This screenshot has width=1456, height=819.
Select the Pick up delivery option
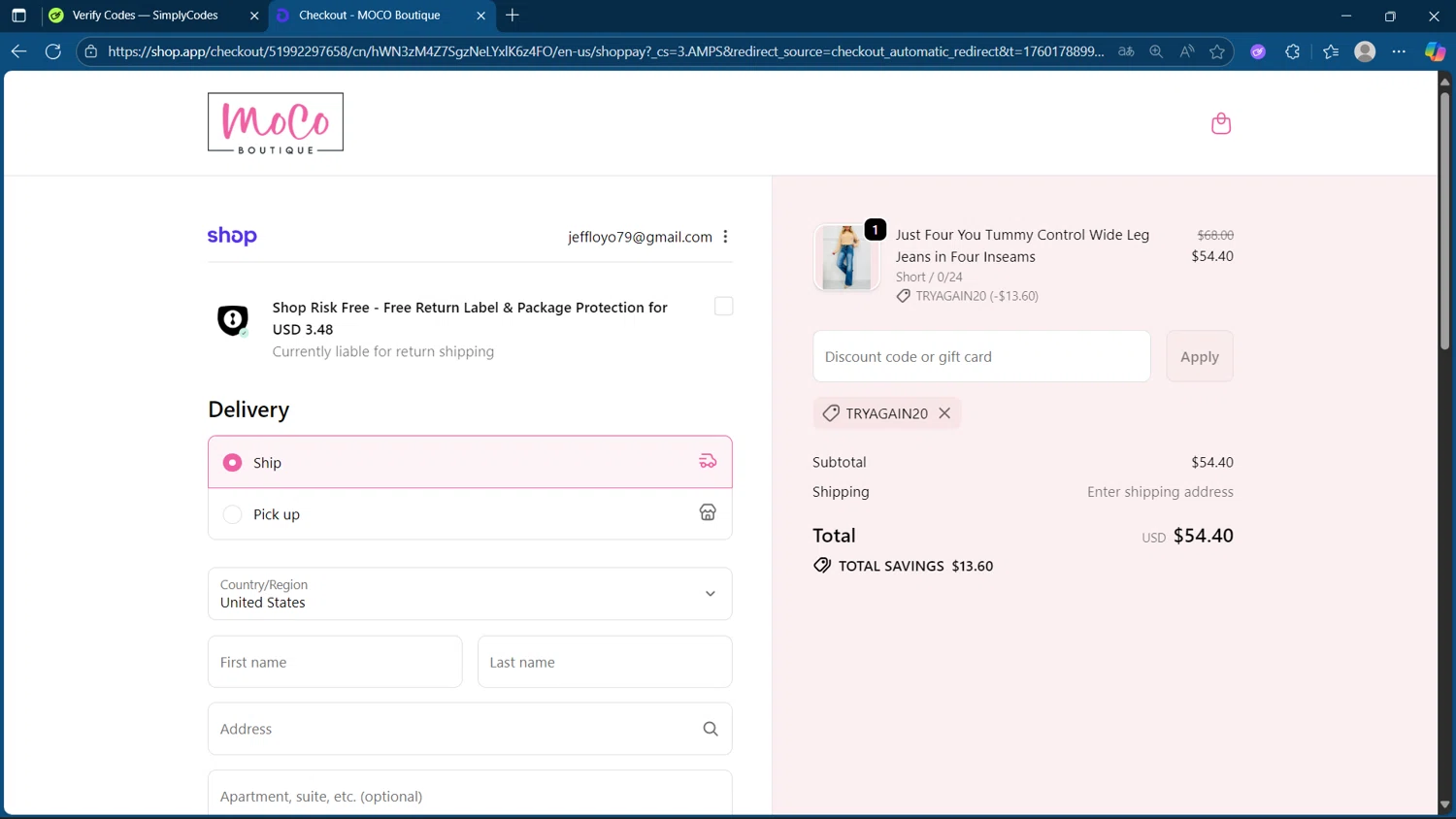(233, 514)
